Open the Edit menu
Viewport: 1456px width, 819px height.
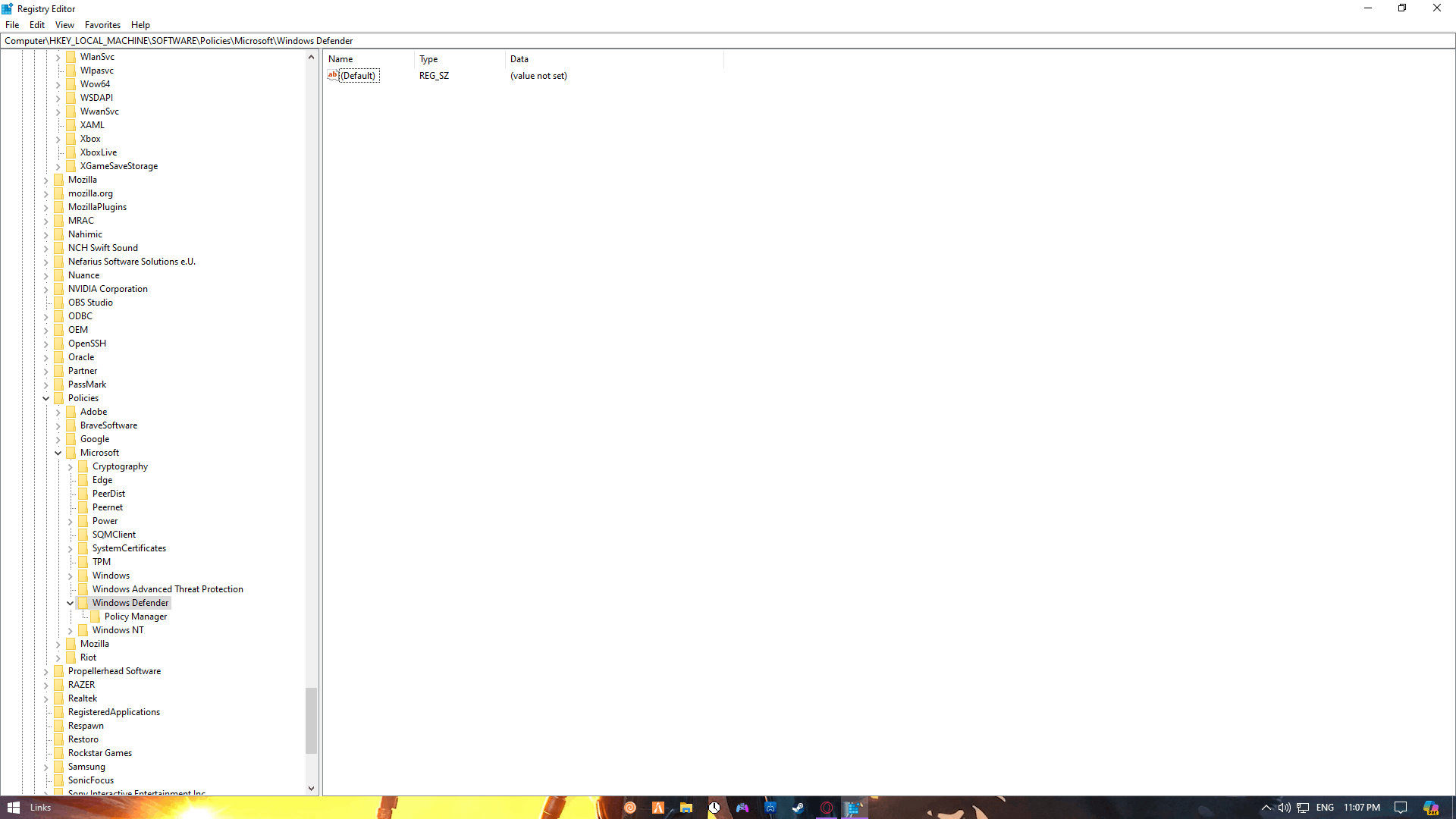37,25
